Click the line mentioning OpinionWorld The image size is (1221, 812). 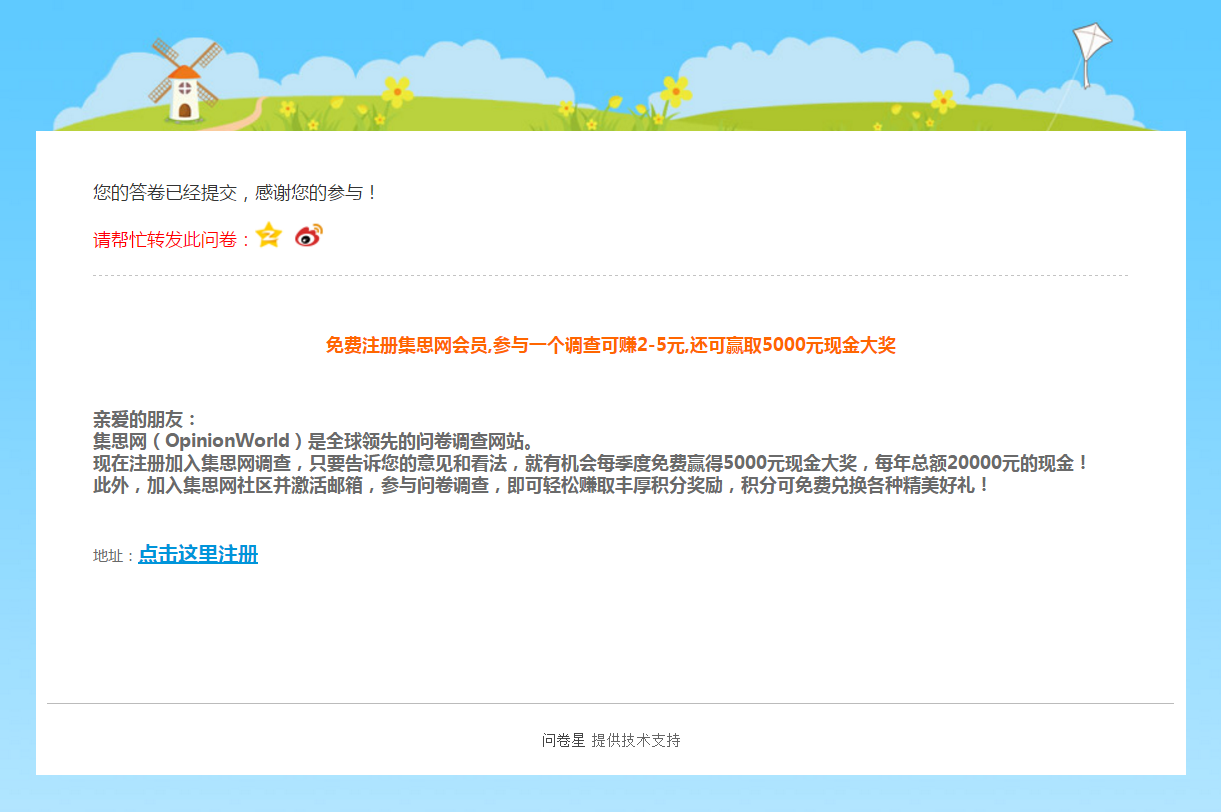coord(315,441)
